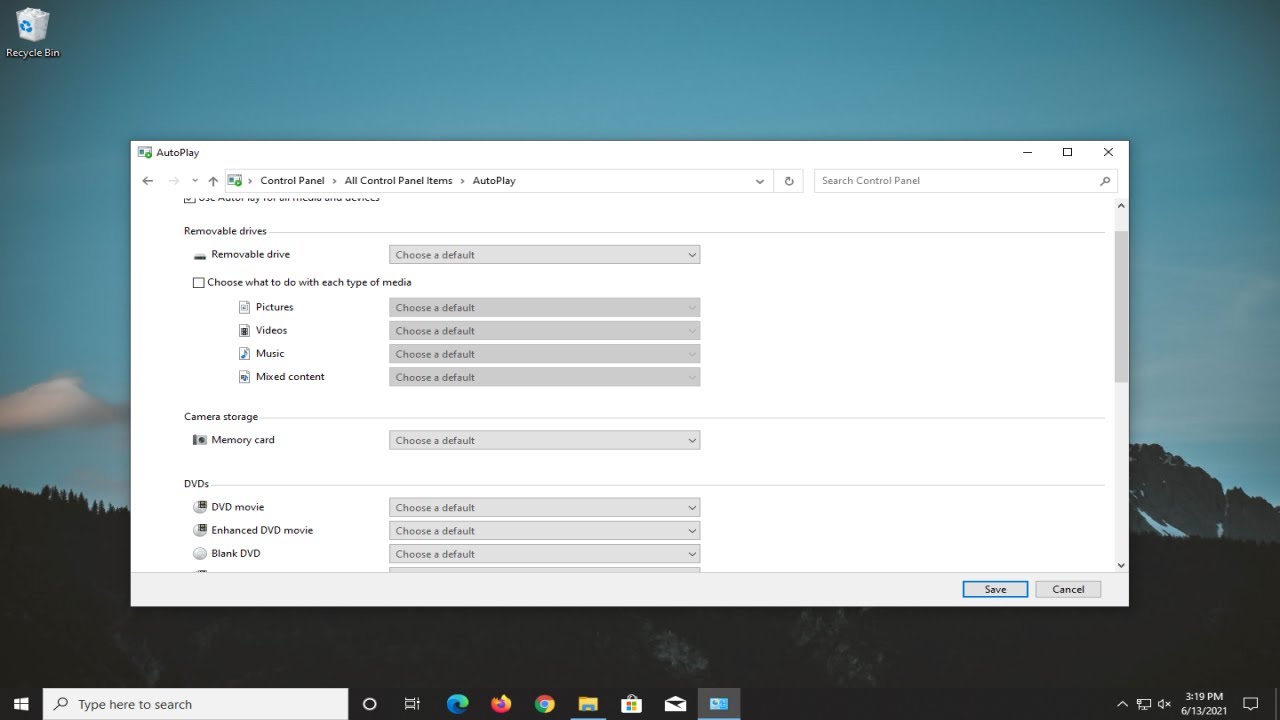Open the Pictures default dropdown
This screenshot has height=720, width=1280.
[x=545, y=308]
